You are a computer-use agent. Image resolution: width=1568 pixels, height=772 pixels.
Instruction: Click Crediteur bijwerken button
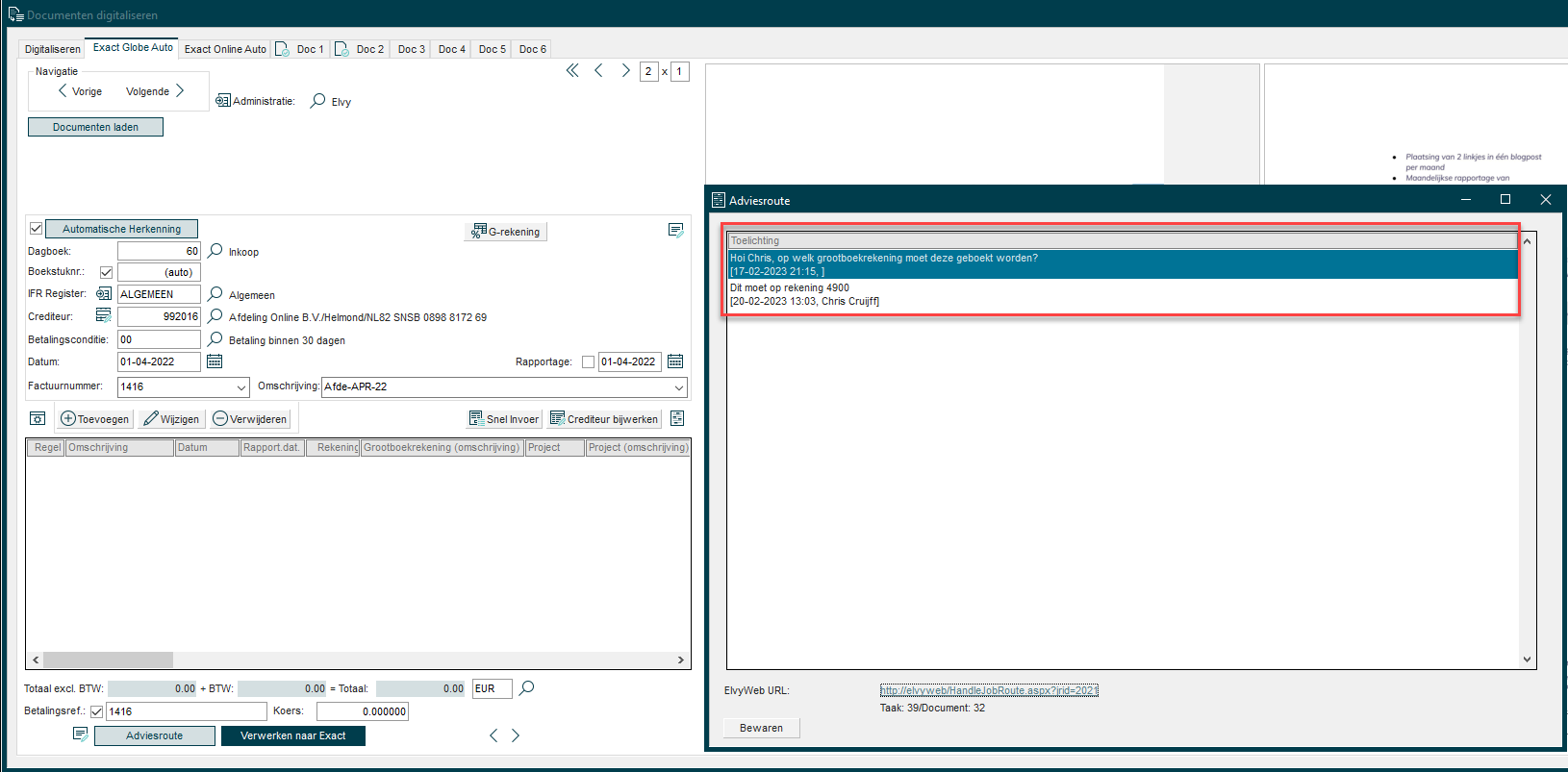[604, 418]
